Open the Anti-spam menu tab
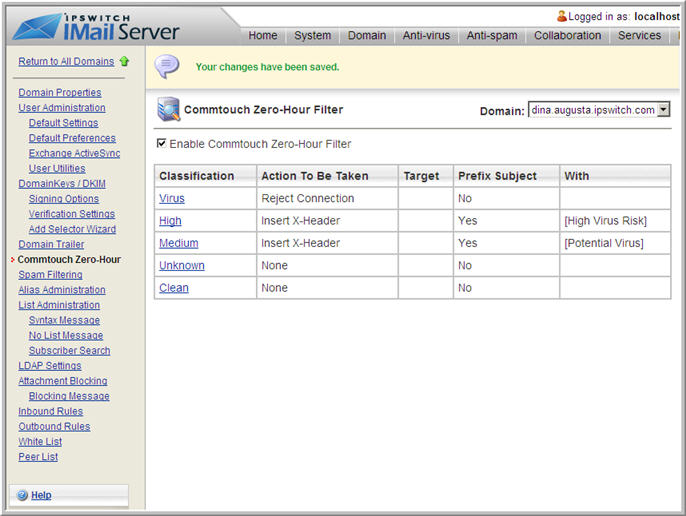686x516 pixels. (x=492, y=35)
